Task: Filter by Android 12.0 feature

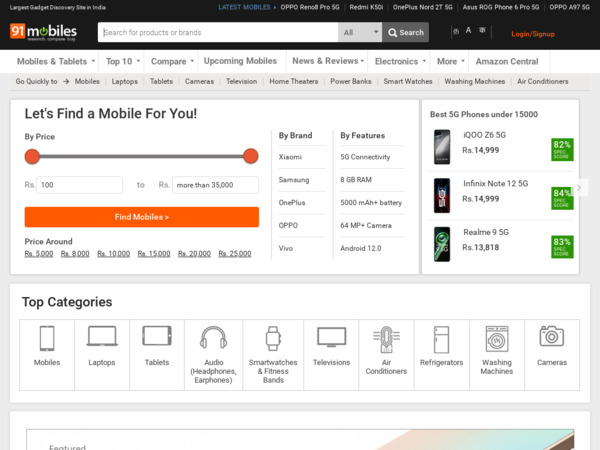Action: (360, 248)
